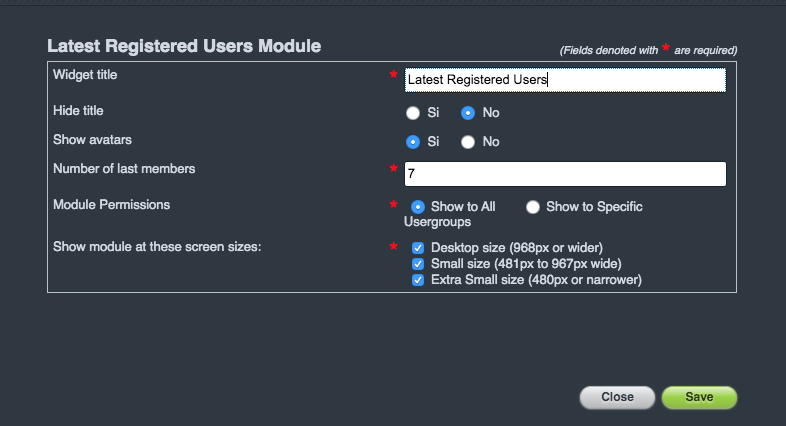Select Si for Show avatars

(413, 142)
